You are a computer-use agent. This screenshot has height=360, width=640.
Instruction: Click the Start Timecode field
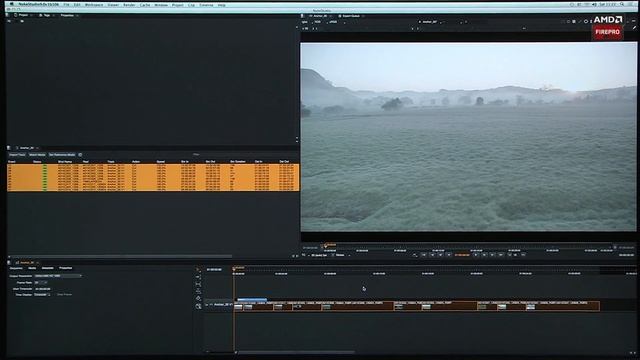pos(43,289)
